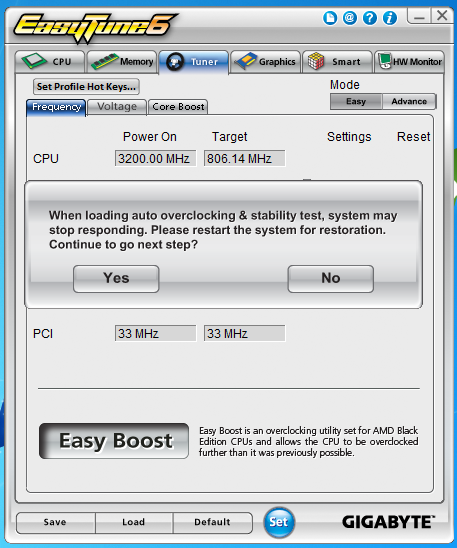Open the Voltage sub-tab

pos(117,107)
